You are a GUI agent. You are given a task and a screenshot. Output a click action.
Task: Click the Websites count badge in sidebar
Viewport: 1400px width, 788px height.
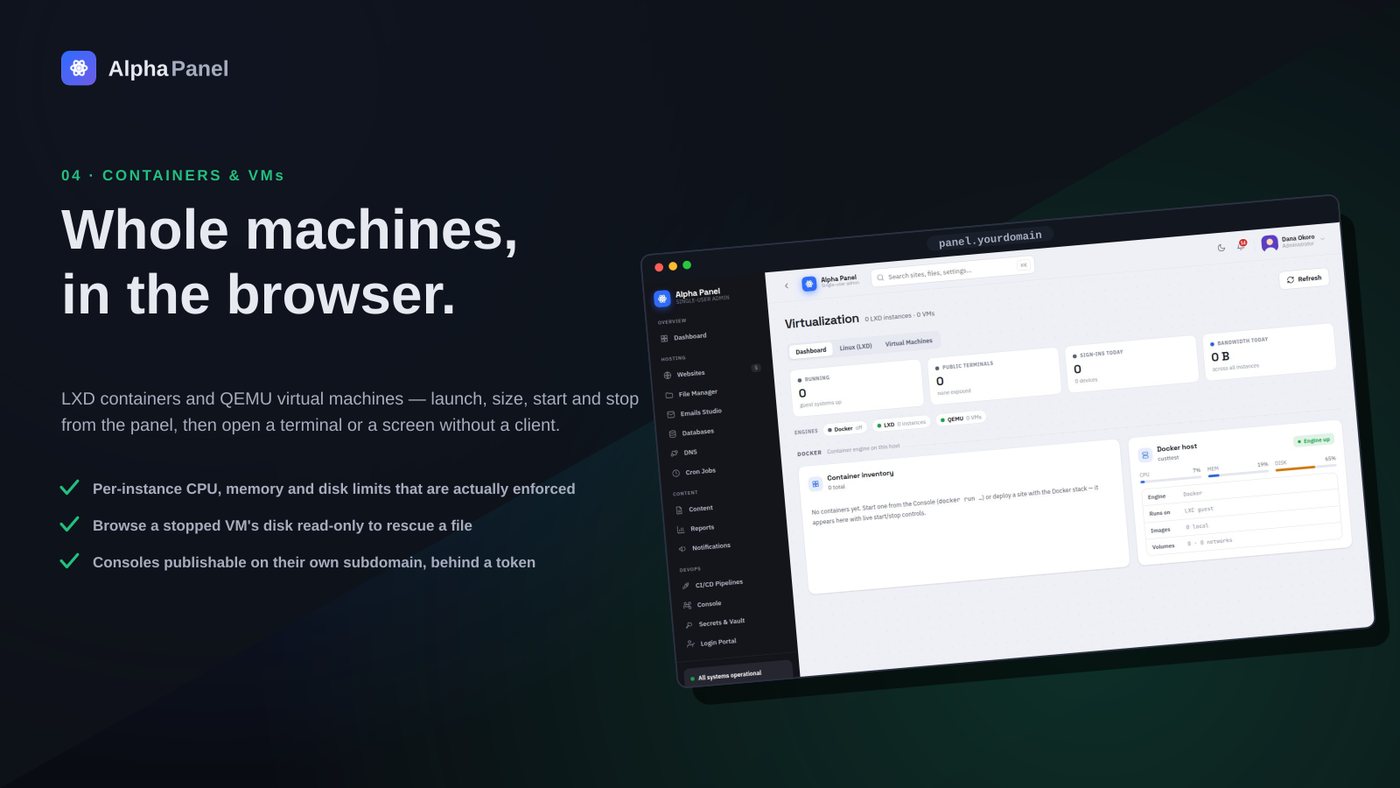[x=756, y=368]
